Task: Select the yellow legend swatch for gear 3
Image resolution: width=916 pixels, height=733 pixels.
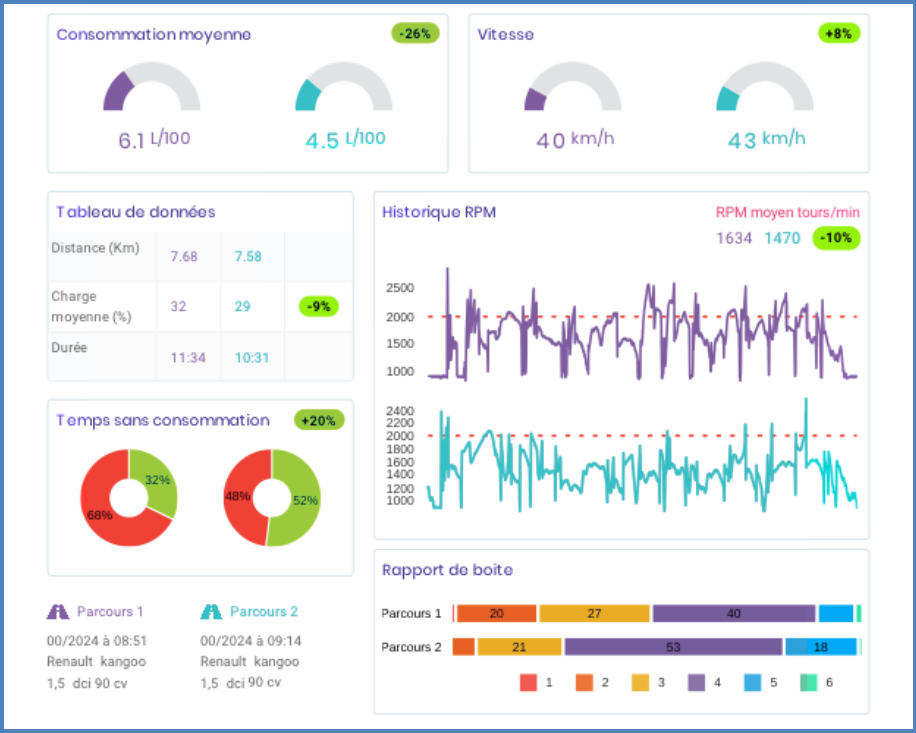Action: point(640,682)
